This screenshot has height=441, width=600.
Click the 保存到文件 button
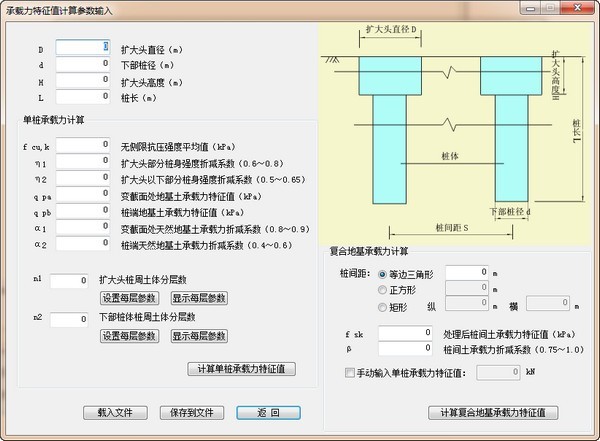coord(190,412)
